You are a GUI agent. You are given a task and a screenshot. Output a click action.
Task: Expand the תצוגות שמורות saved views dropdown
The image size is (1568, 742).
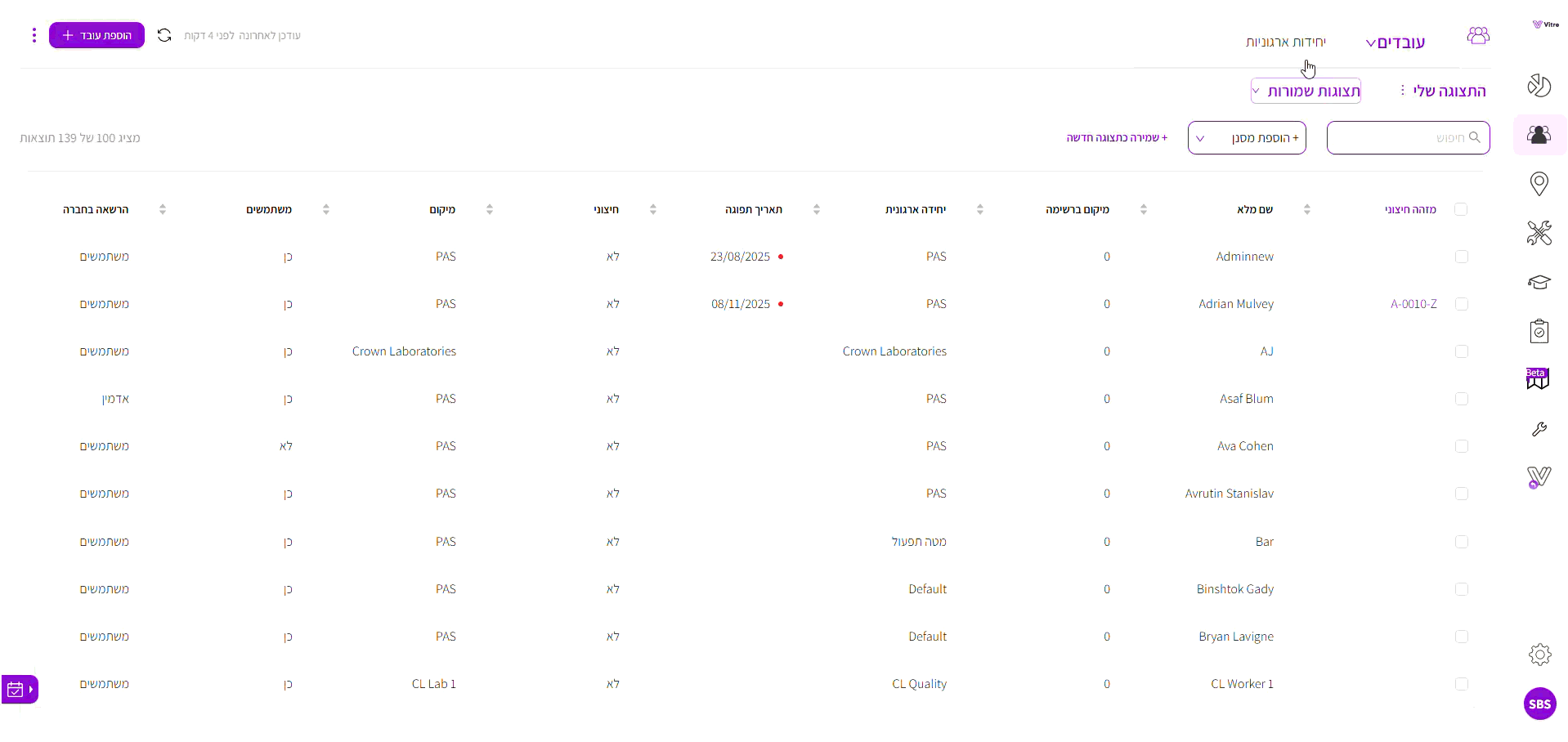[x=1306, y=91]
